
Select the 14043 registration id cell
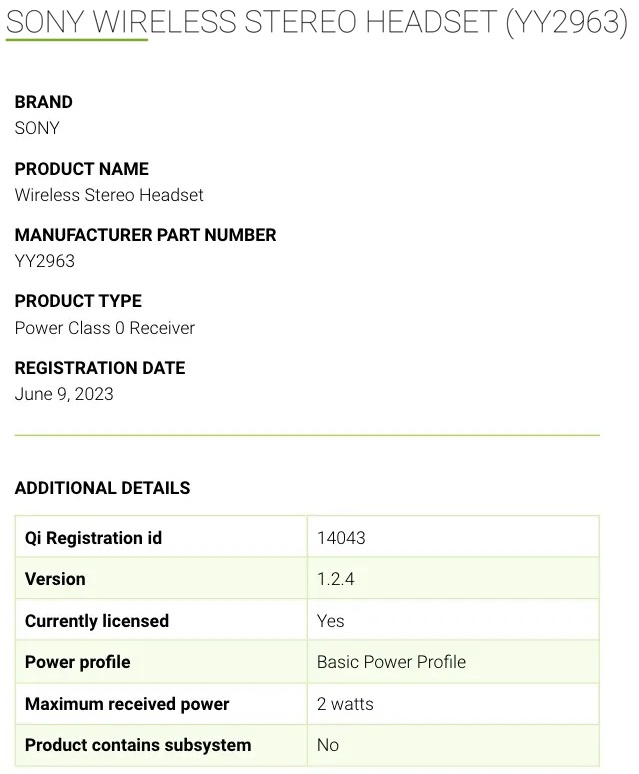click(x=341, y=538)
